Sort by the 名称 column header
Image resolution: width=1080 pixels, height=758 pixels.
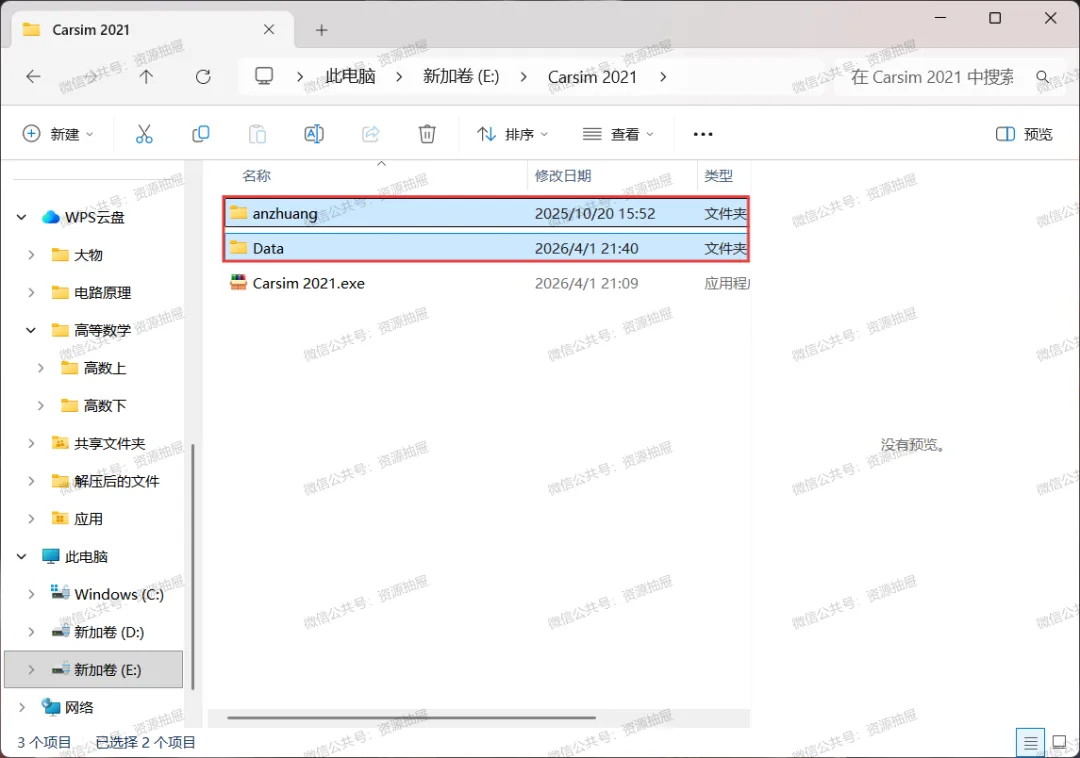click(256, 176)
